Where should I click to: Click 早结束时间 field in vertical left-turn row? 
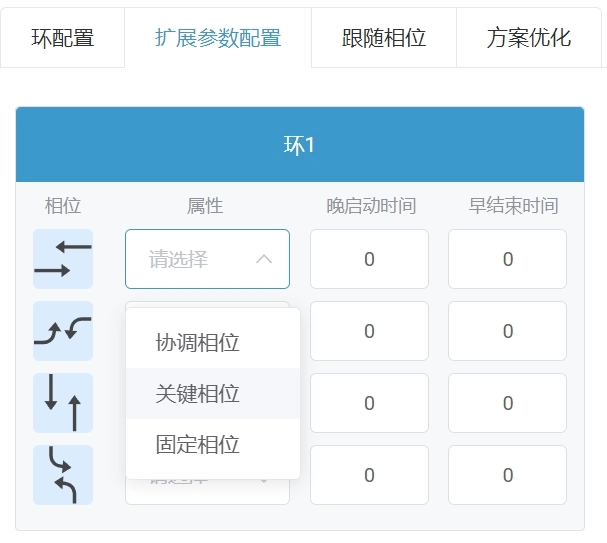(507, 475)
